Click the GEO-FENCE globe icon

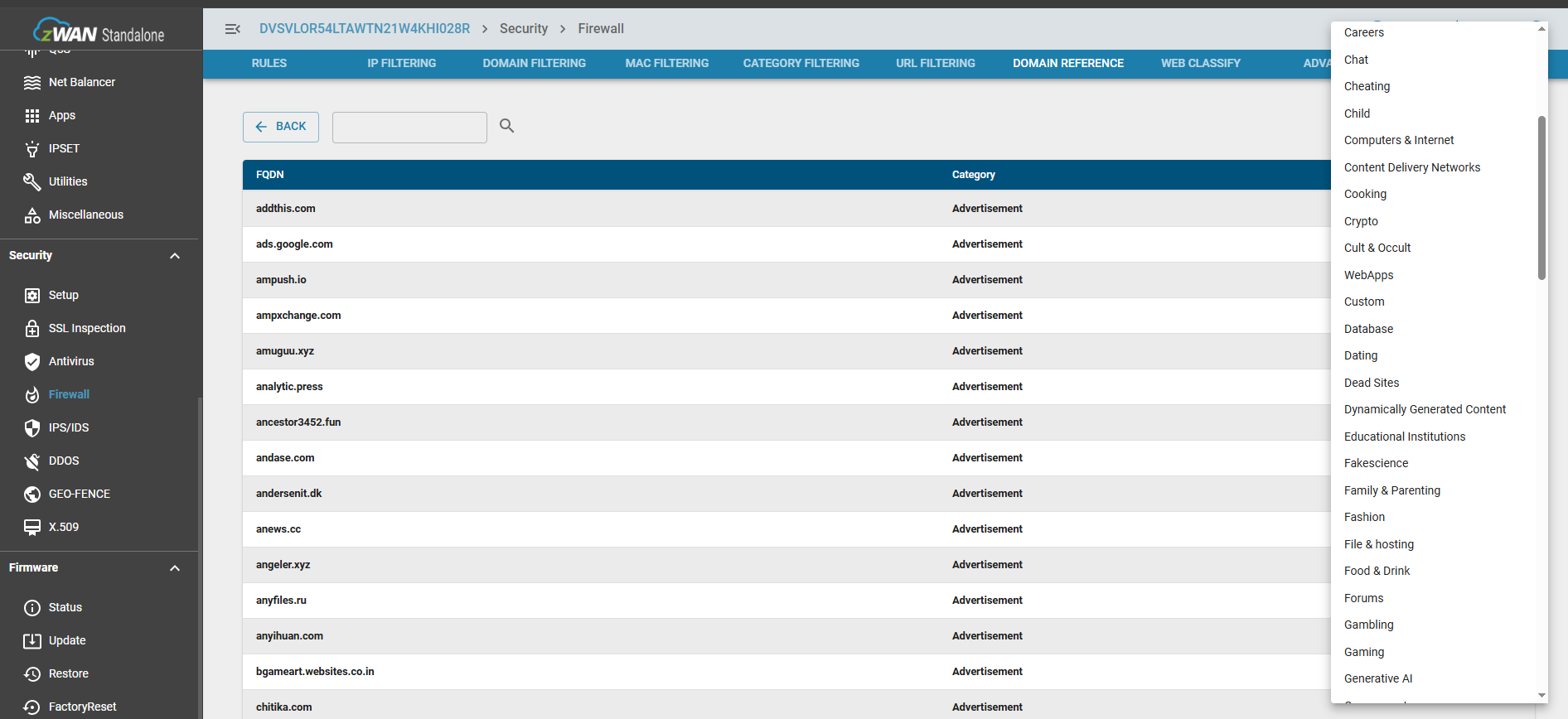[x=32, y=495]
